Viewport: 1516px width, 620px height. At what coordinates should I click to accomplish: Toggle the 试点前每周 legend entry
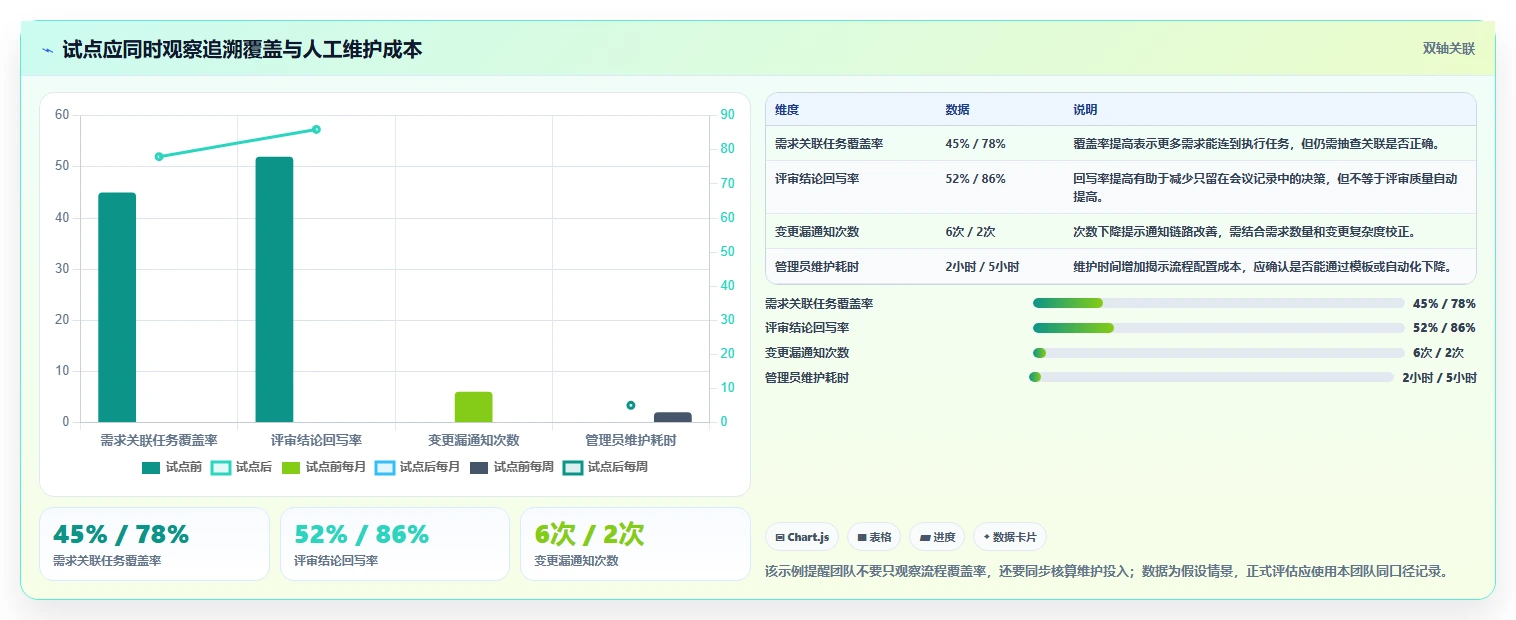click(x=512, y=467)
